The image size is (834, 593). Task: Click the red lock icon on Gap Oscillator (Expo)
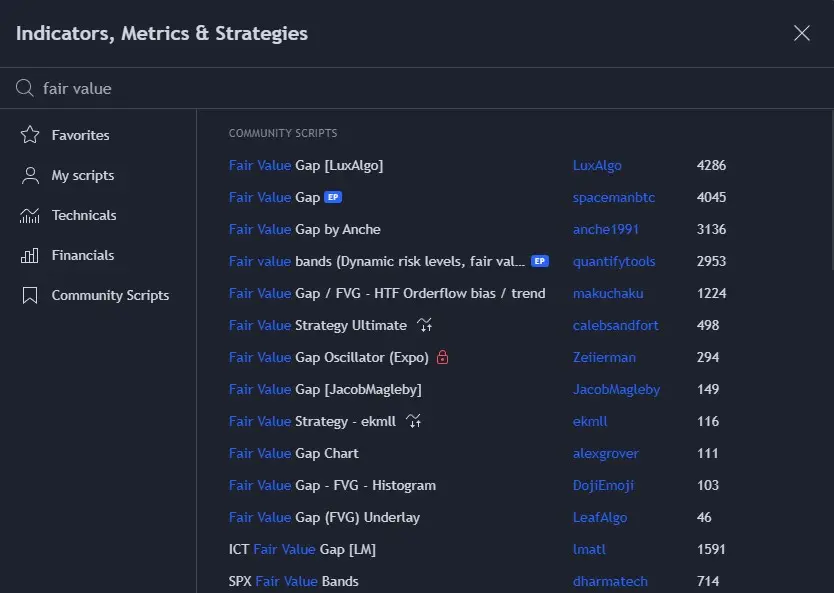tap(443, 357)
